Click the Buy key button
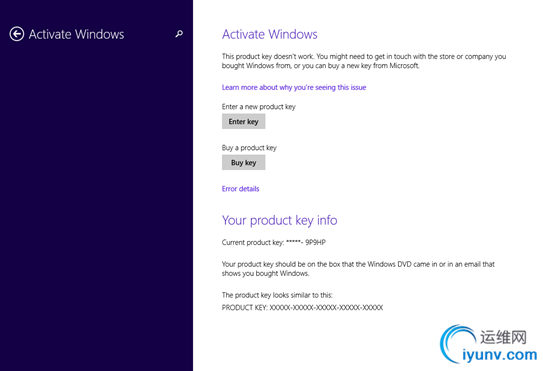Image resolution: width=543 pixels, height=371 pixels. click(243, 162)
